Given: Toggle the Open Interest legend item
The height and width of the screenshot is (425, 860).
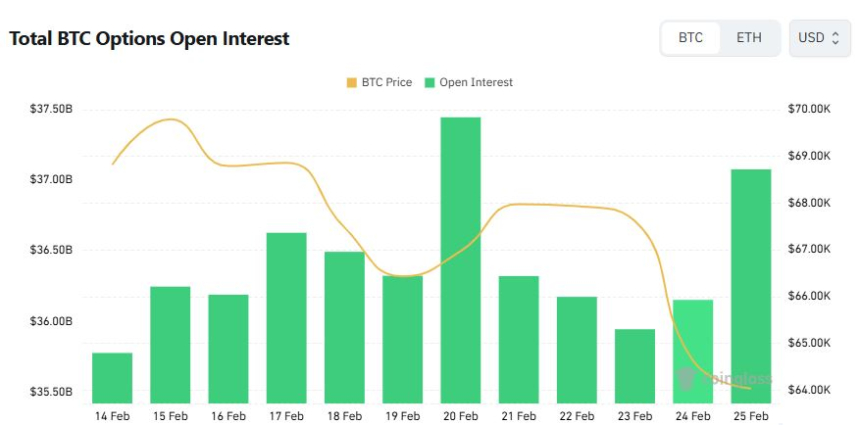Looking at the screenshot, I should 468,82.
